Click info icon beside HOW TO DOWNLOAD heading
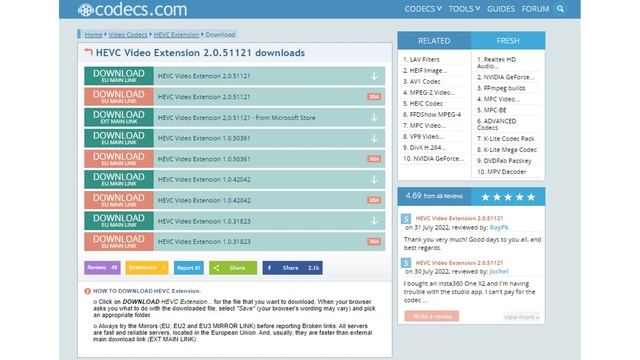Image resolution: width=640 pixels, height=360 pixels. 87,291
